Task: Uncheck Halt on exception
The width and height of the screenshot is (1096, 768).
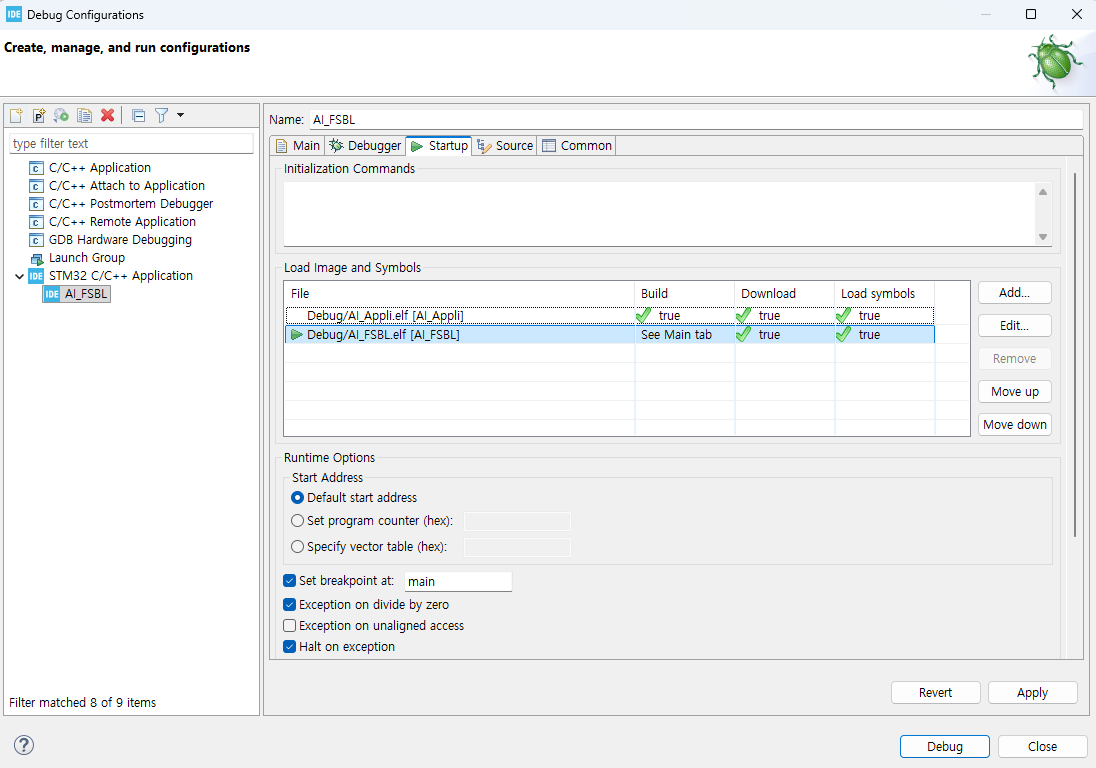Action: [x=290, y=647]
